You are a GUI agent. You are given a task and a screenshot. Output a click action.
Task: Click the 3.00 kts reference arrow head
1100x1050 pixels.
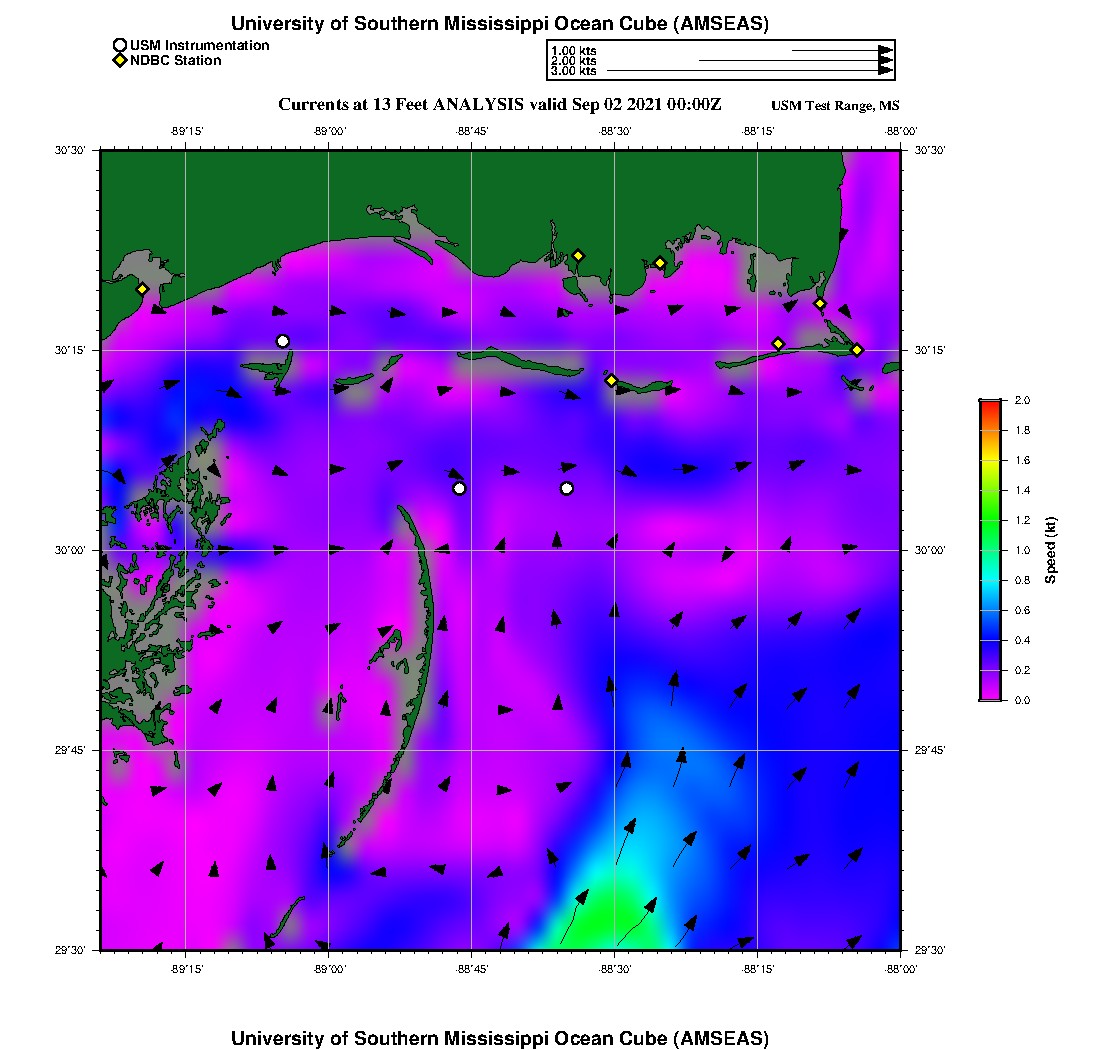885,71
